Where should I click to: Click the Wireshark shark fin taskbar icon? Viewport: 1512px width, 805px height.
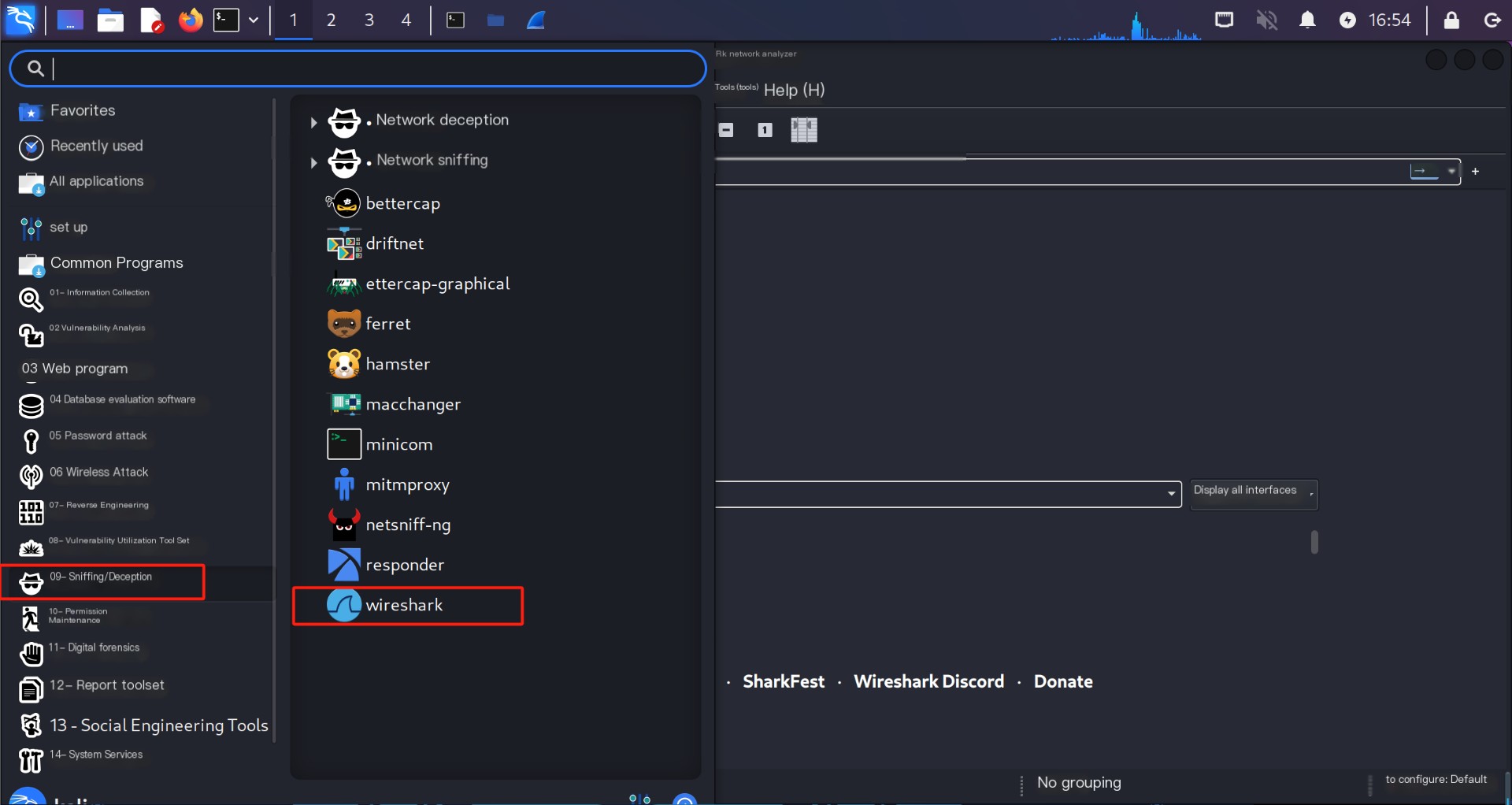536,20
